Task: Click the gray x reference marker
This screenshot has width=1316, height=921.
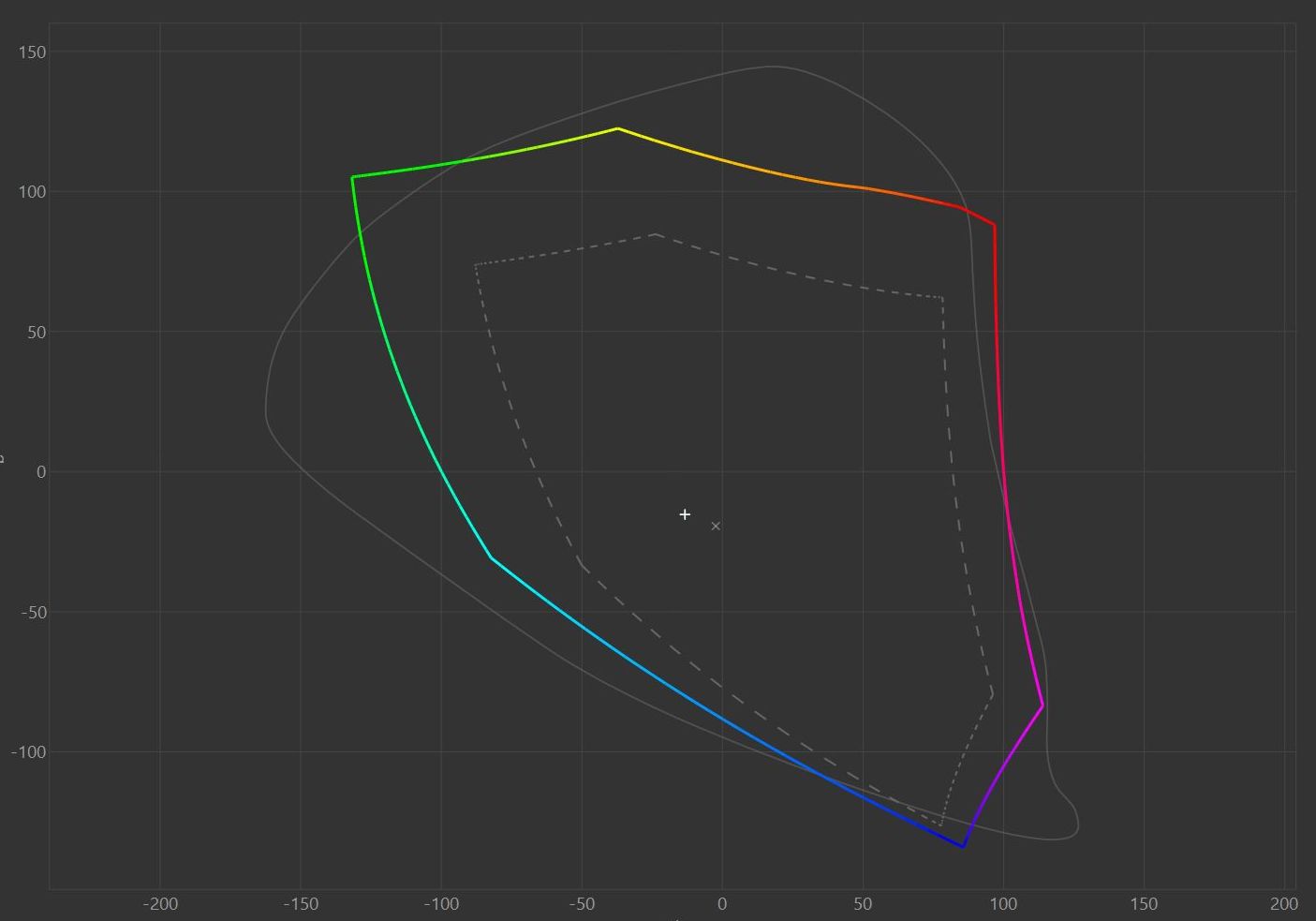Action: pos(716,526)
